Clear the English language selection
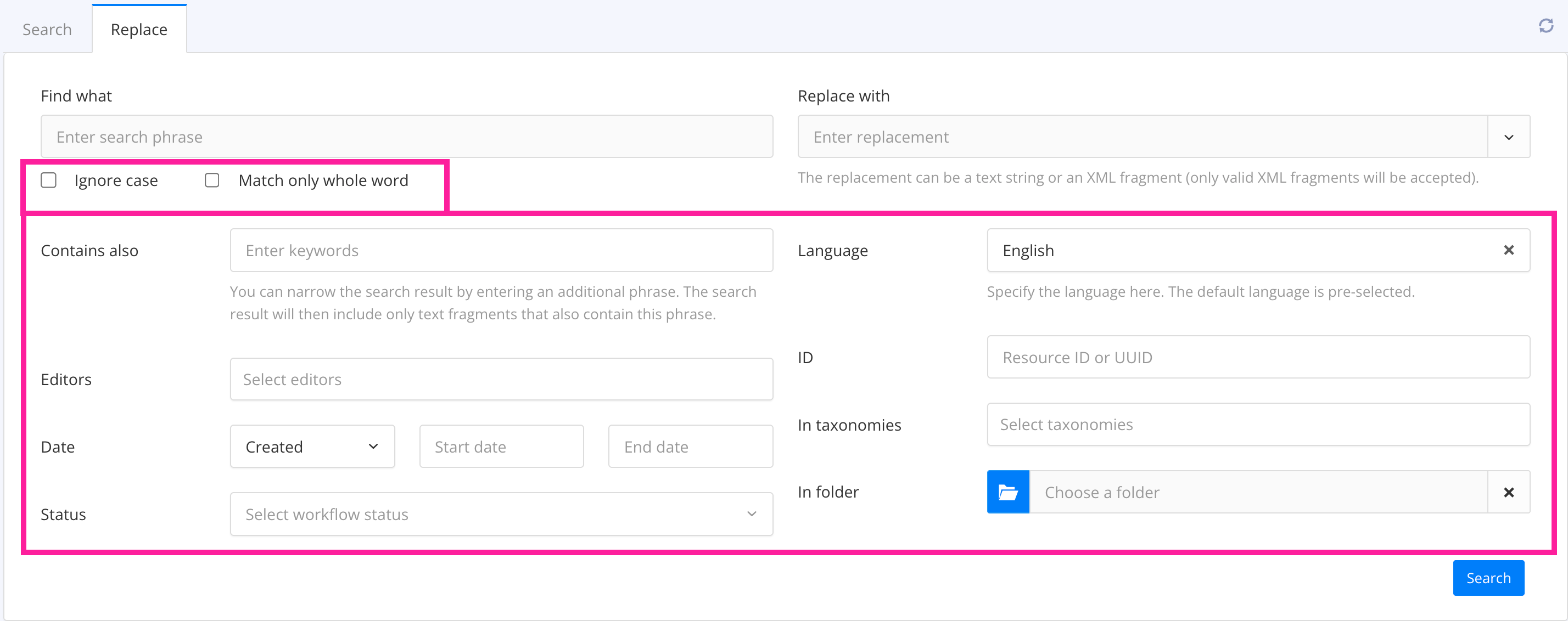Screen dimensions: 1568x621 coord(1508,251)
